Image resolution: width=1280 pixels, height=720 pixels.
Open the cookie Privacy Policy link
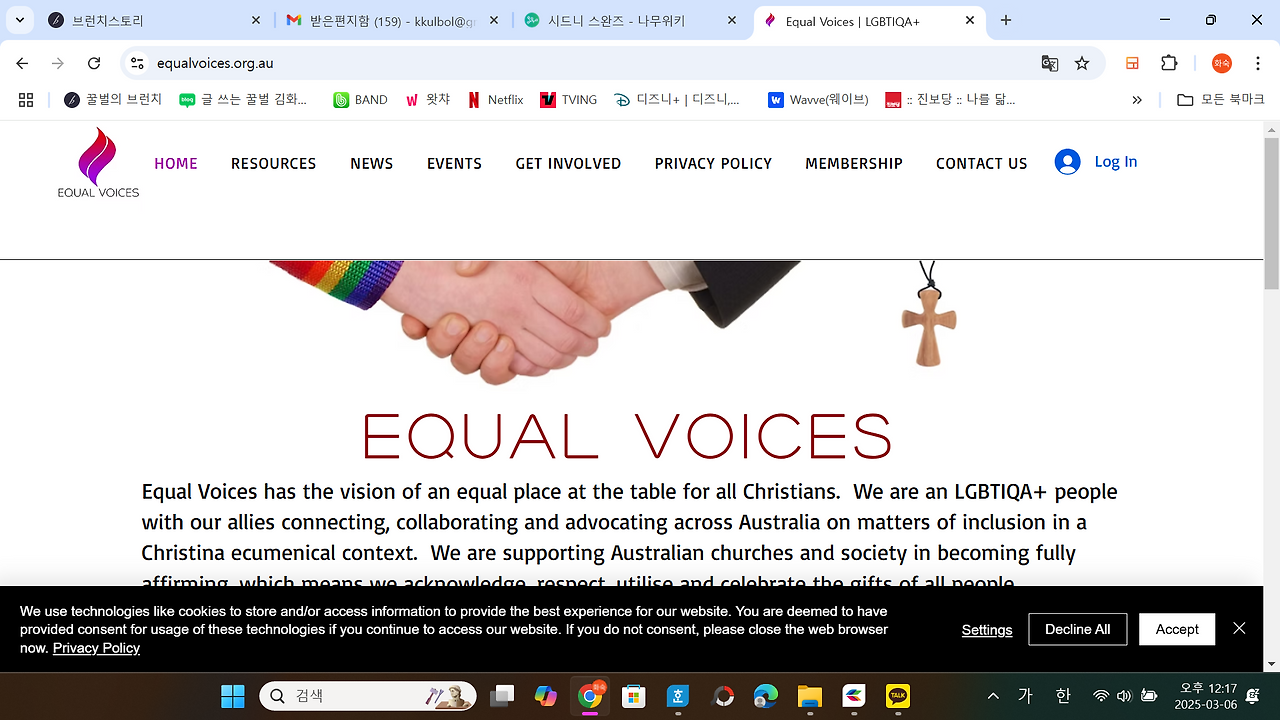96,648
